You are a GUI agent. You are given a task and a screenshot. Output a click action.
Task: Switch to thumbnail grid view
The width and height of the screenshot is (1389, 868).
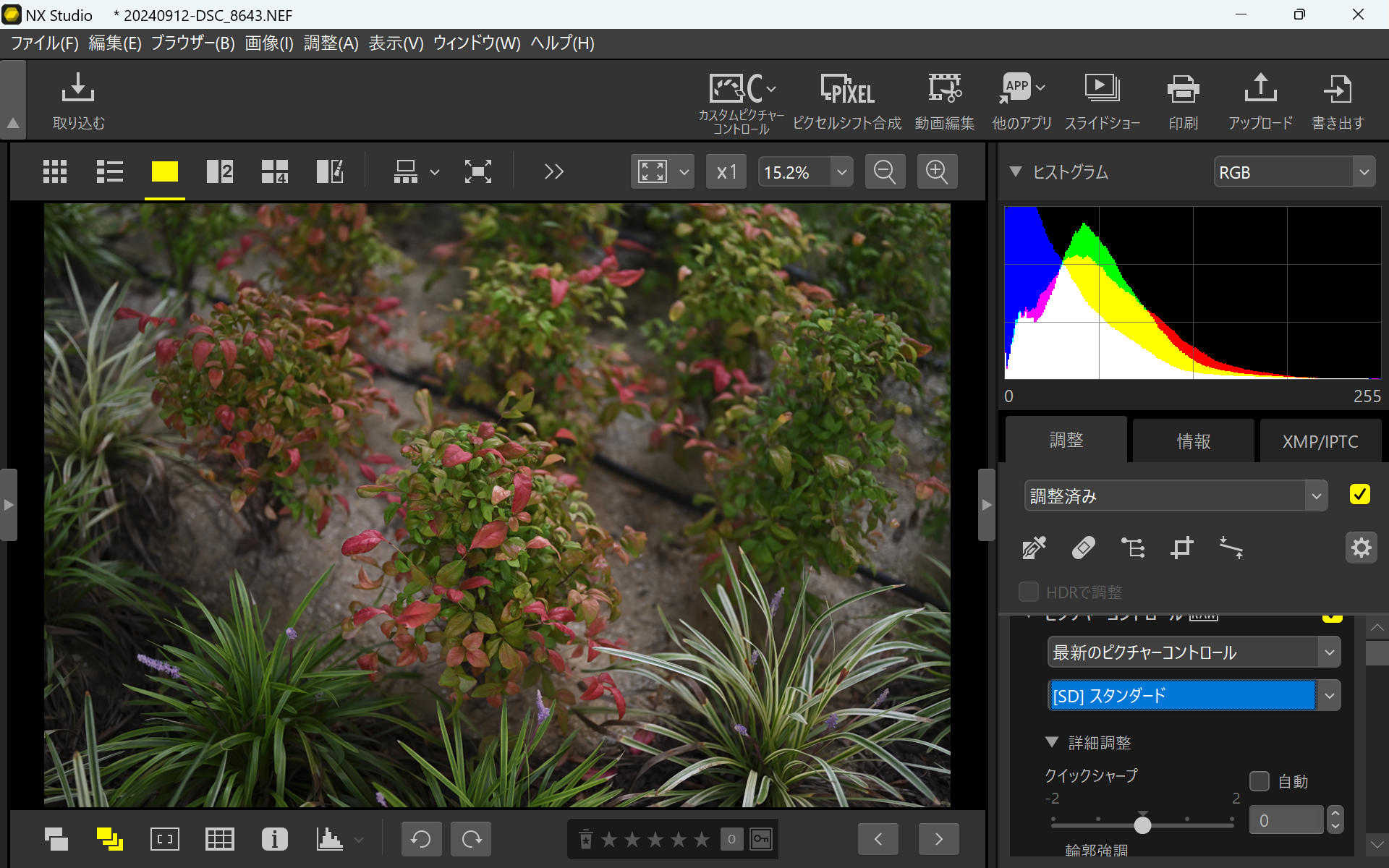click(55, 171)
